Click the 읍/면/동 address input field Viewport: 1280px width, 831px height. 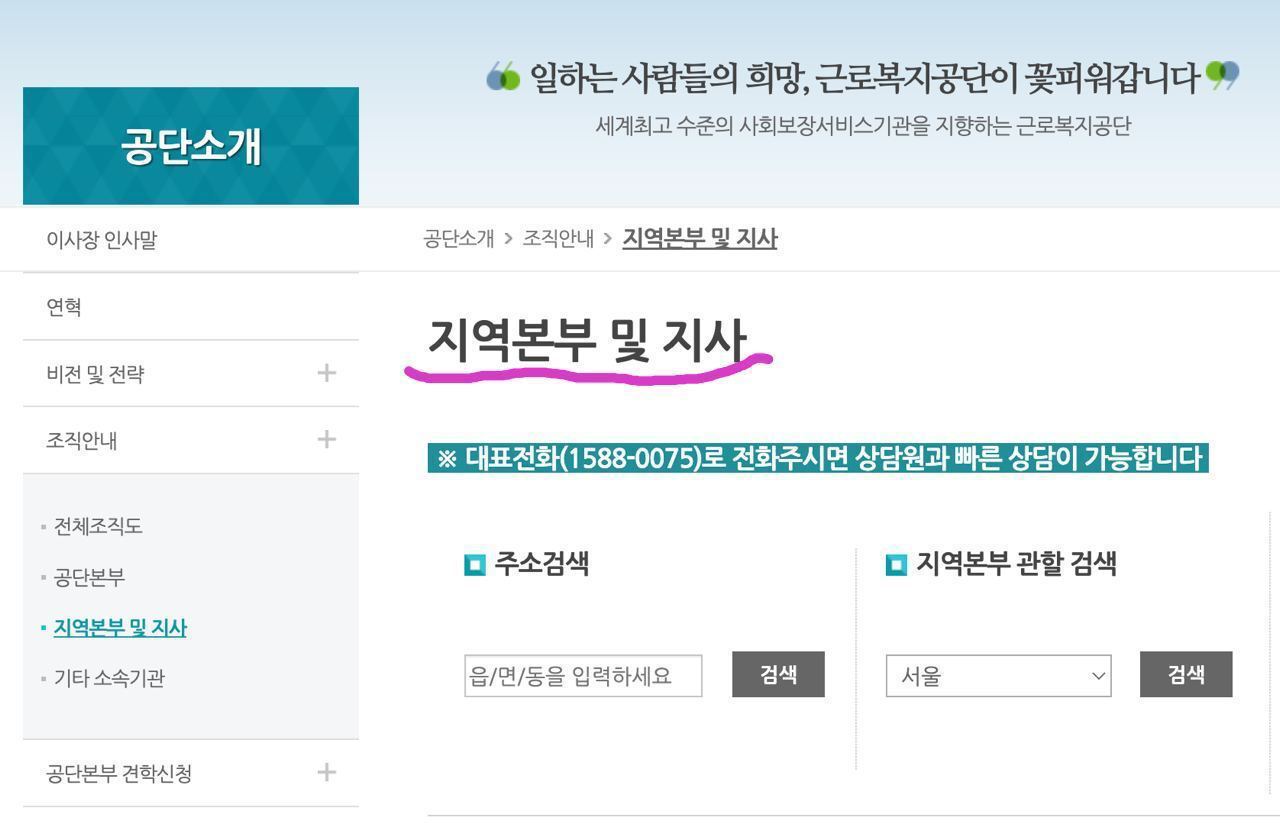pos(583,676)
